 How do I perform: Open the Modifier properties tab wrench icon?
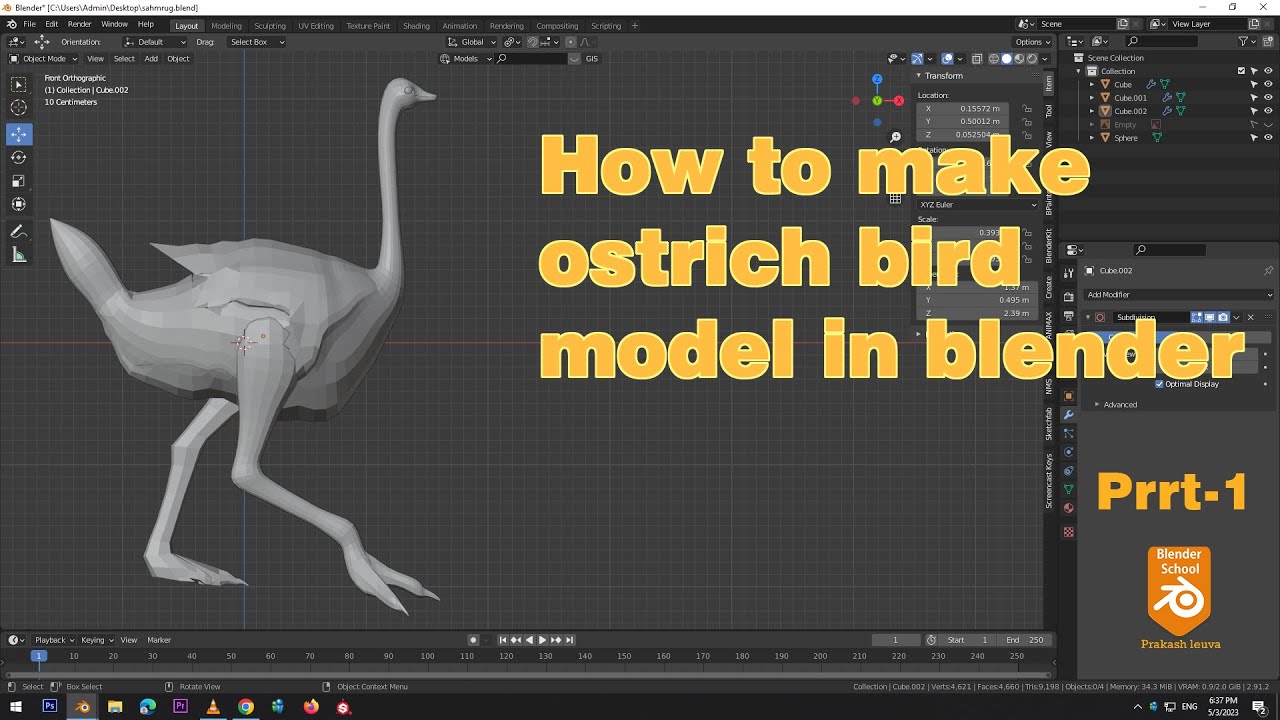(1068, 414)
